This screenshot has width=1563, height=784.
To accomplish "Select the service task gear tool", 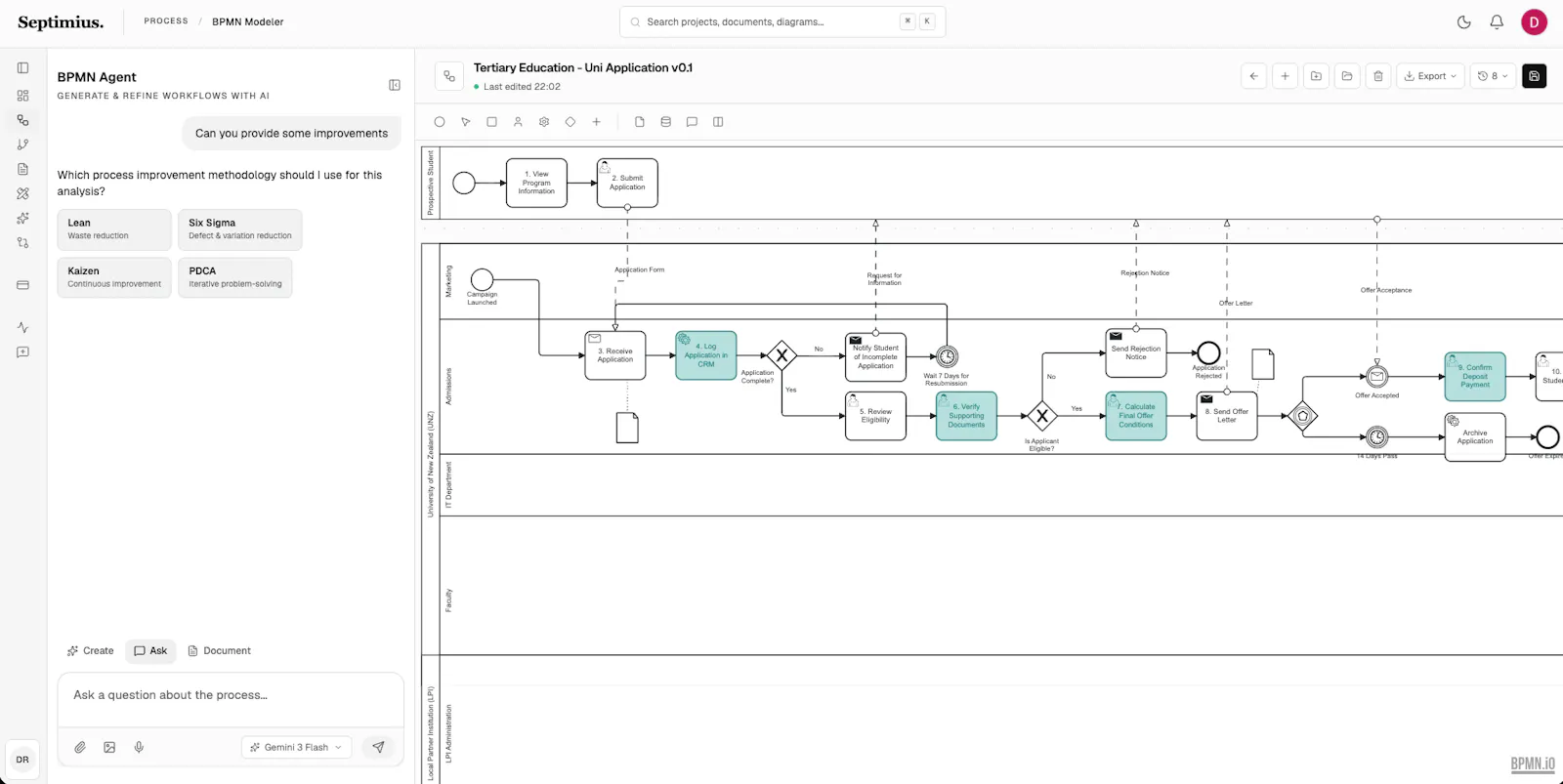I will (544, 122).
